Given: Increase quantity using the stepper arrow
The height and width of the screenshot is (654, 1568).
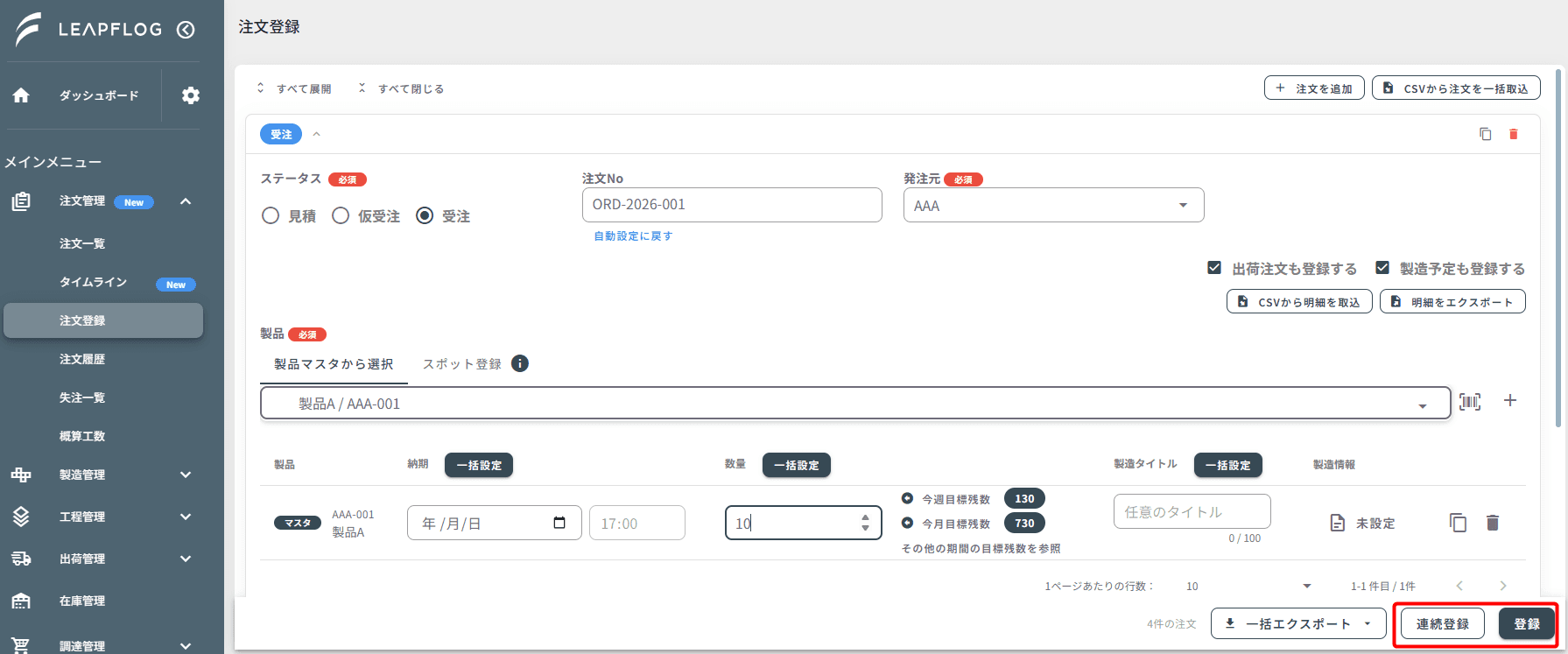Looking at the screenshot, I should point(865,517).
